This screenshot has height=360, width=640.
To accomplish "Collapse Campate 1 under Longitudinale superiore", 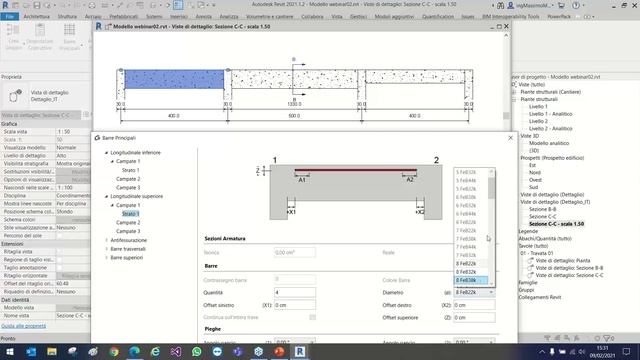I will point(112,205).
